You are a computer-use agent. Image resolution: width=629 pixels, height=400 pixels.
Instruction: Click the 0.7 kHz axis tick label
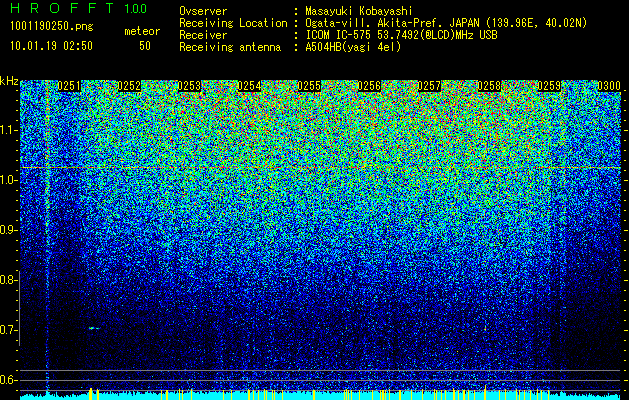8,330
